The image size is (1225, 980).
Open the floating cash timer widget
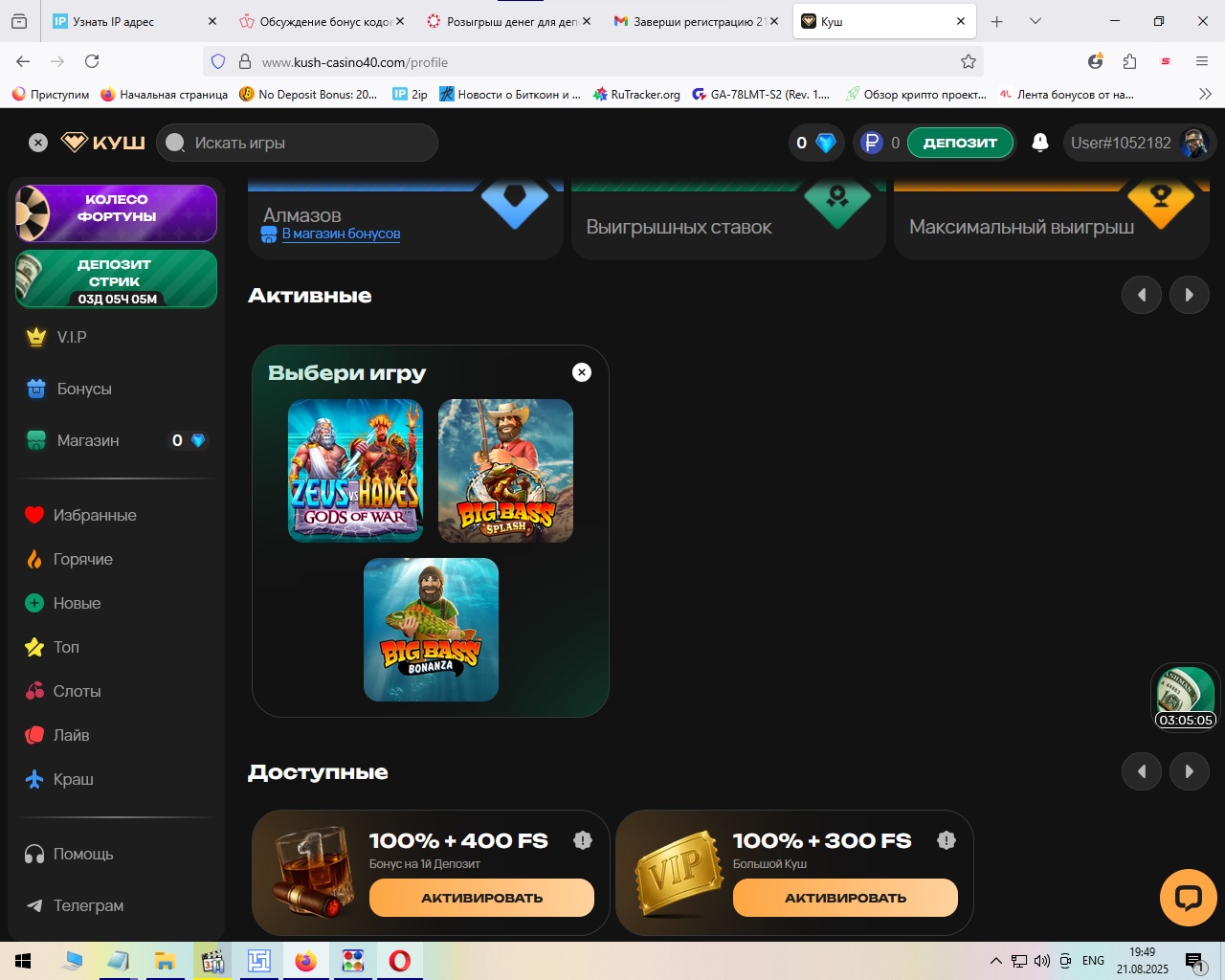[x=1186, y=697]
